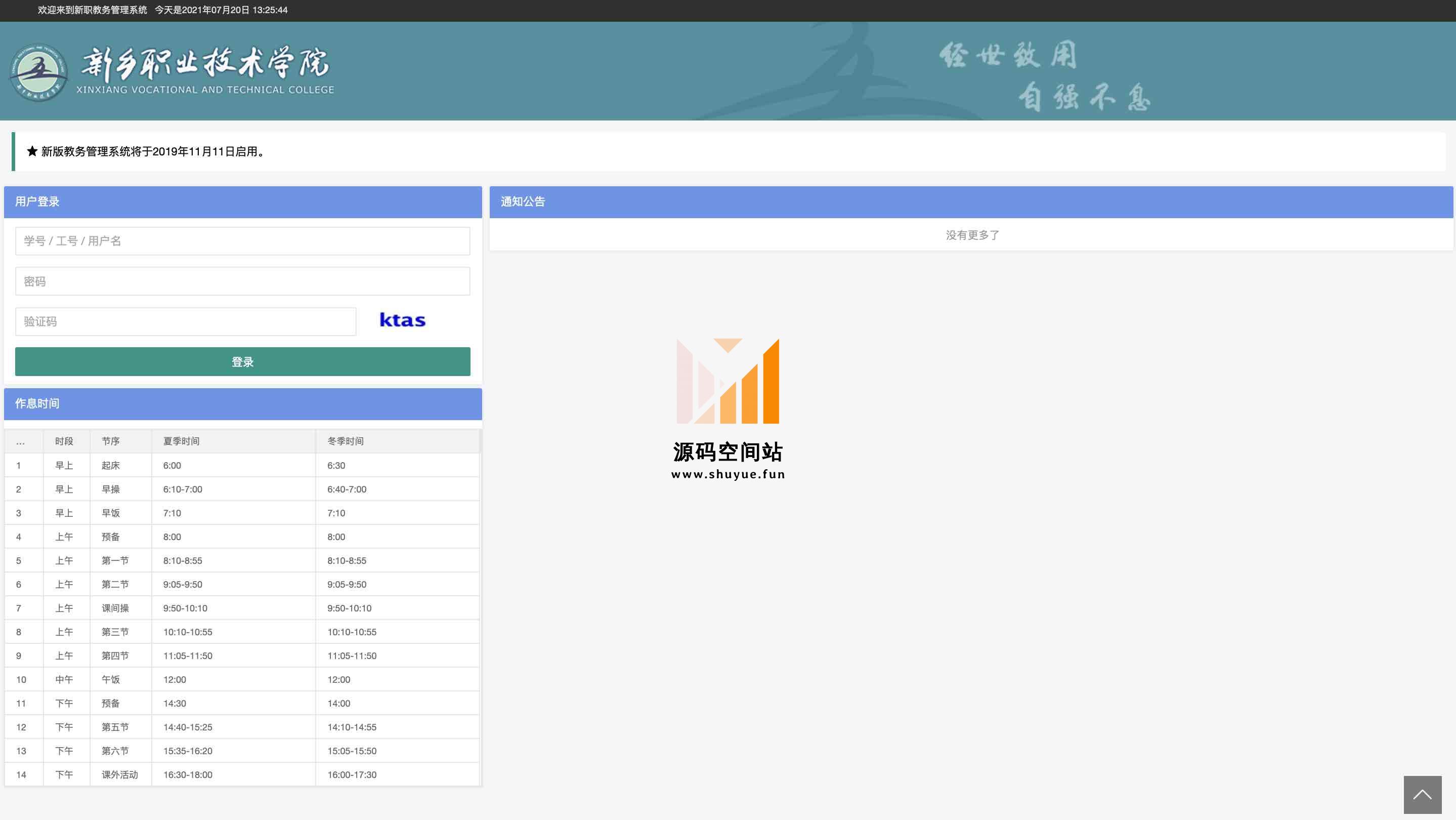Focus the 密码 password field
1456x820 pixels.
(x=242, y=281)
